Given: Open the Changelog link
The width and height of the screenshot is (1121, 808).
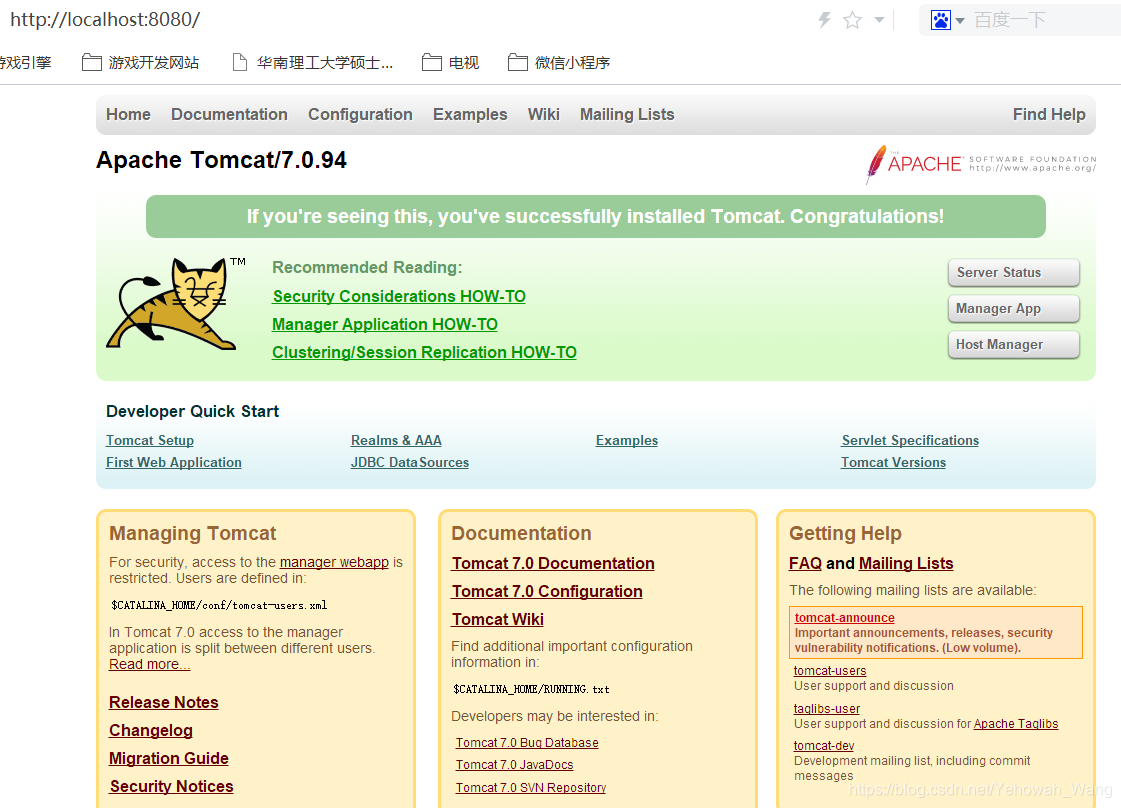Looking at the screenshot, I should coord(151,730).
